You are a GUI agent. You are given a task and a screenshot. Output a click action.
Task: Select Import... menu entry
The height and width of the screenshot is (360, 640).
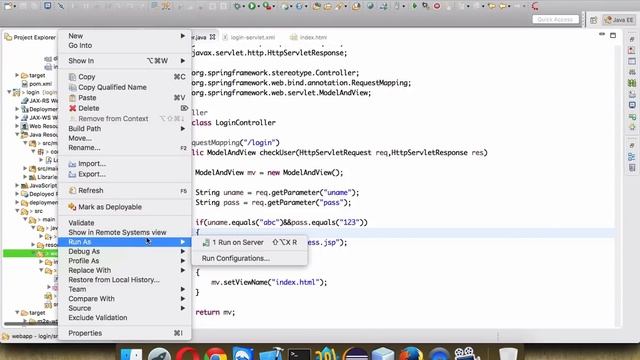(x=124, y=164)
